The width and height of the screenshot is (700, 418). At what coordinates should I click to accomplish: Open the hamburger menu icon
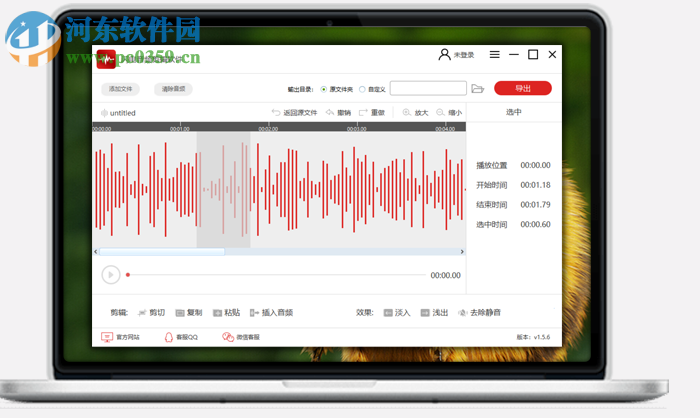[495, 54]
